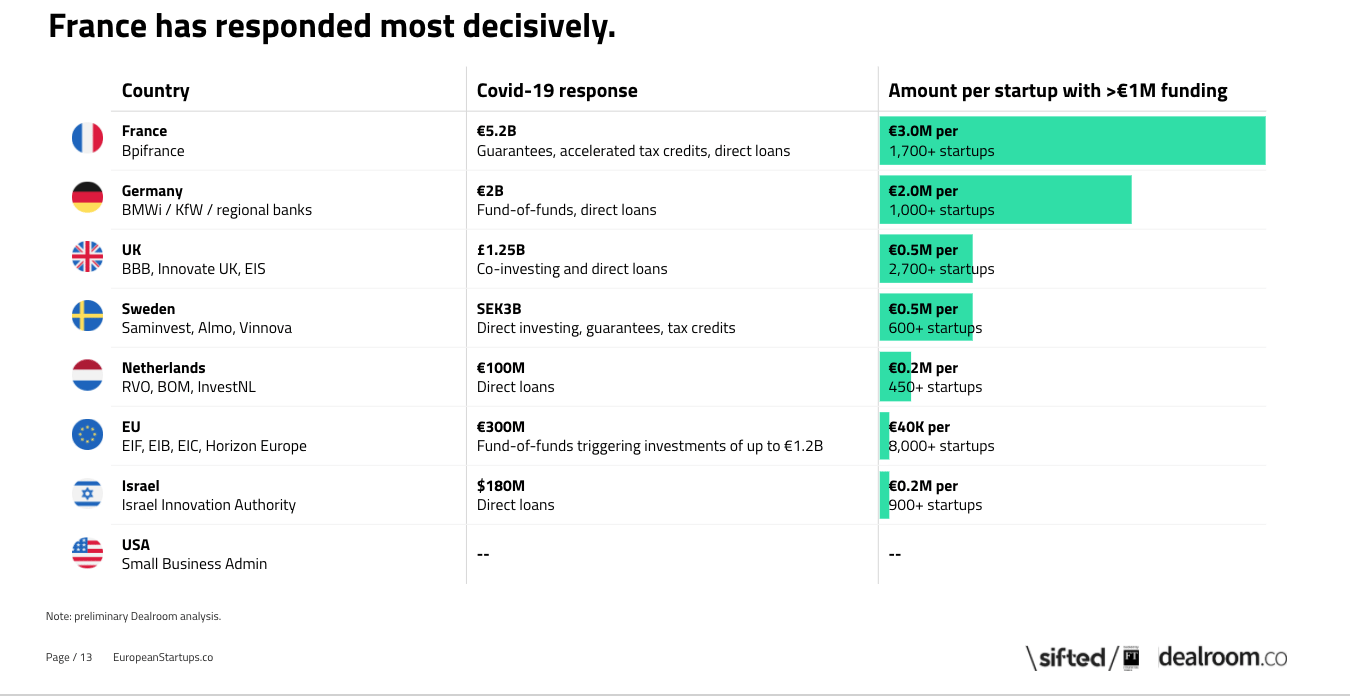Screen dimensions: 1350x696
Task: Click the slide title about France
Action: (x=332, y=27)
